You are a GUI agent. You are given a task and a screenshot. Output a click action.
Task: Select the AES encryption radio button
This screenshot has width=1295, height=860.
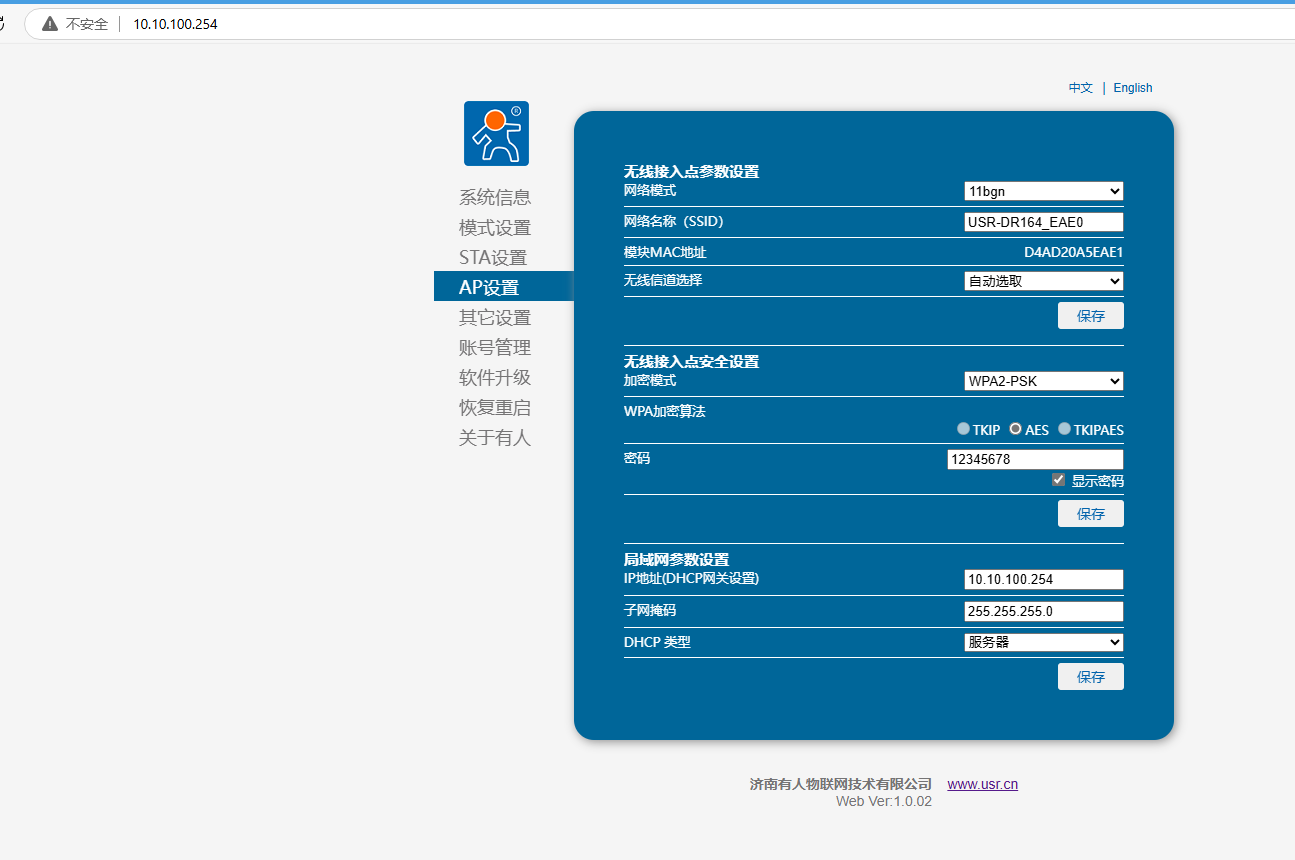point(1015,429)
